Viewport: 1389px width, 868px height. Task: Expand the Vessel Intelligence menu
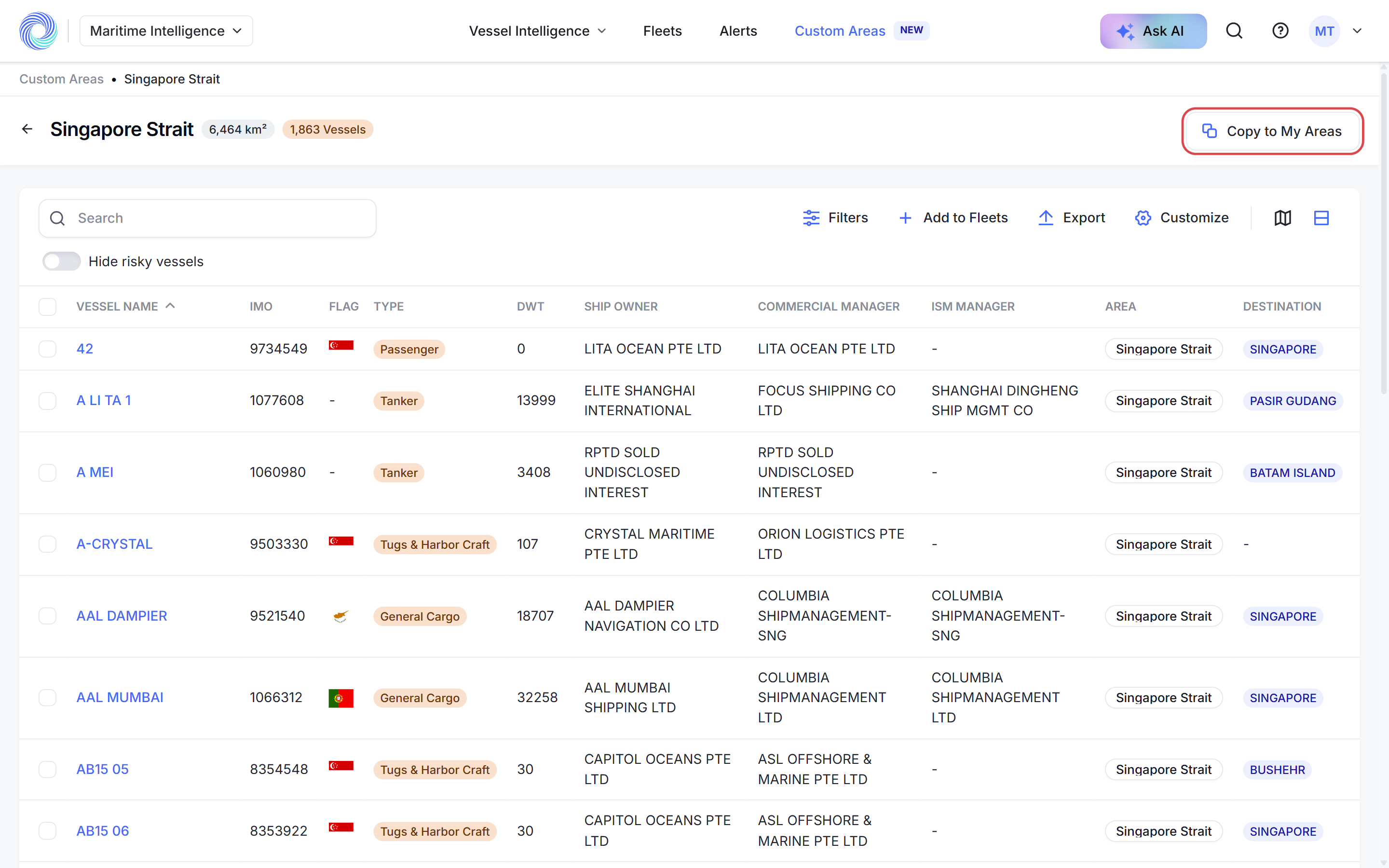click(537, 31)
